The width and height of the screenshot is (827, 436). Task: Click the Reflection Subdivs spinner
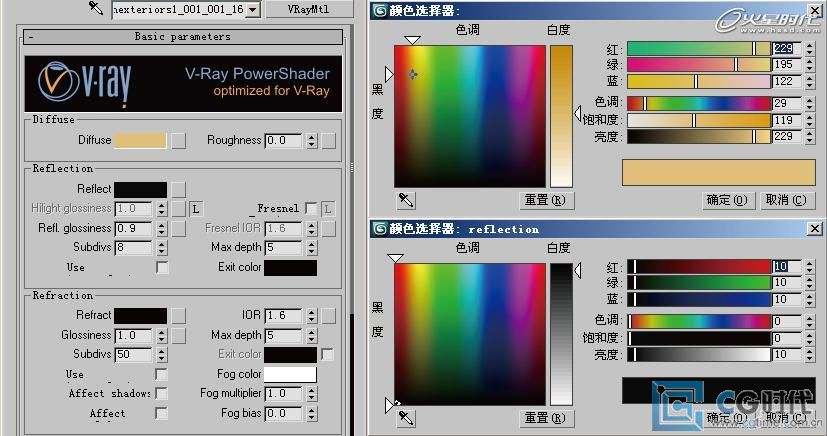click(162, 248)
